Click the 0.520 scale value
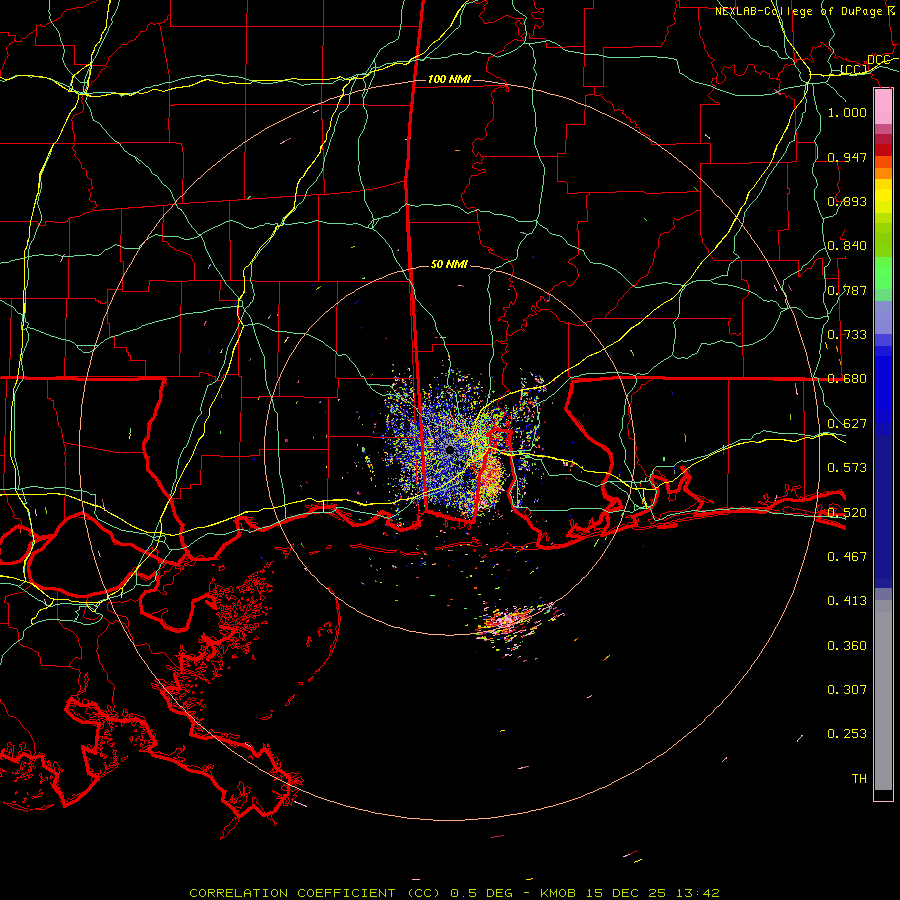Viewport: 900px width, 900px height. (847, 512)
